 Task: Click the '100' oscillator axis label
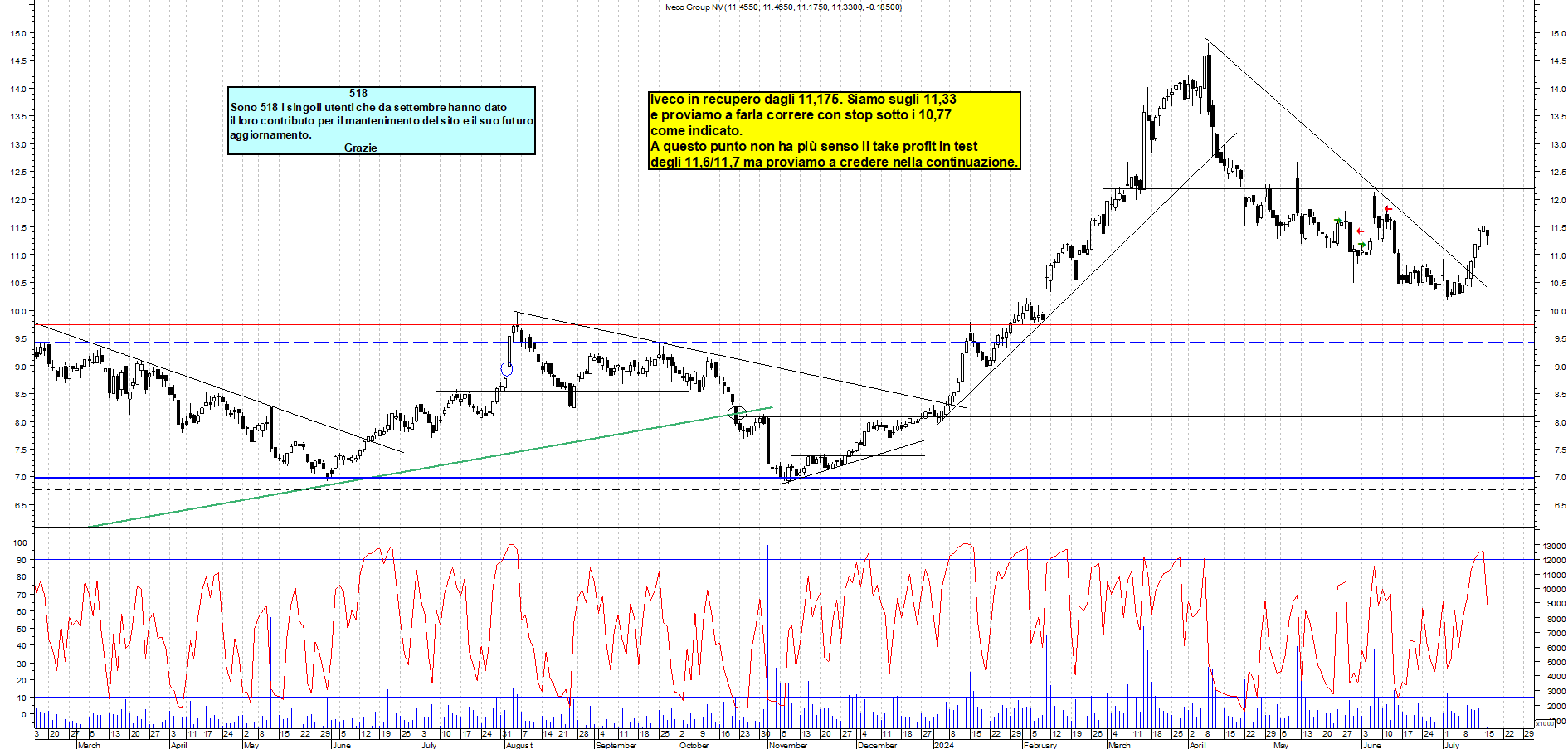(20, 543)
